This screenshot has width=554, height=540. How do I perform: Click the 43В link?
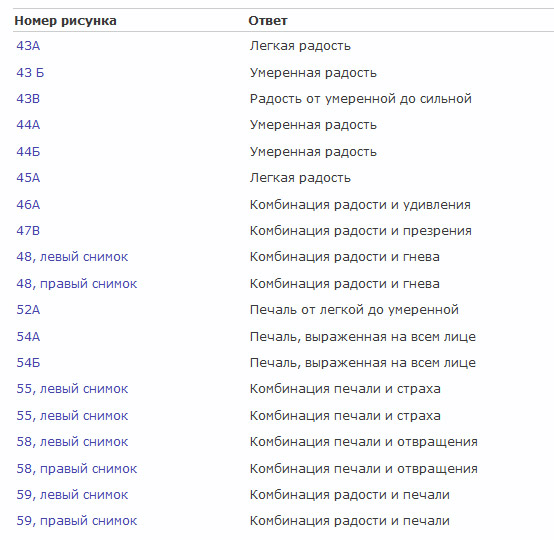[x=28, y=99]
